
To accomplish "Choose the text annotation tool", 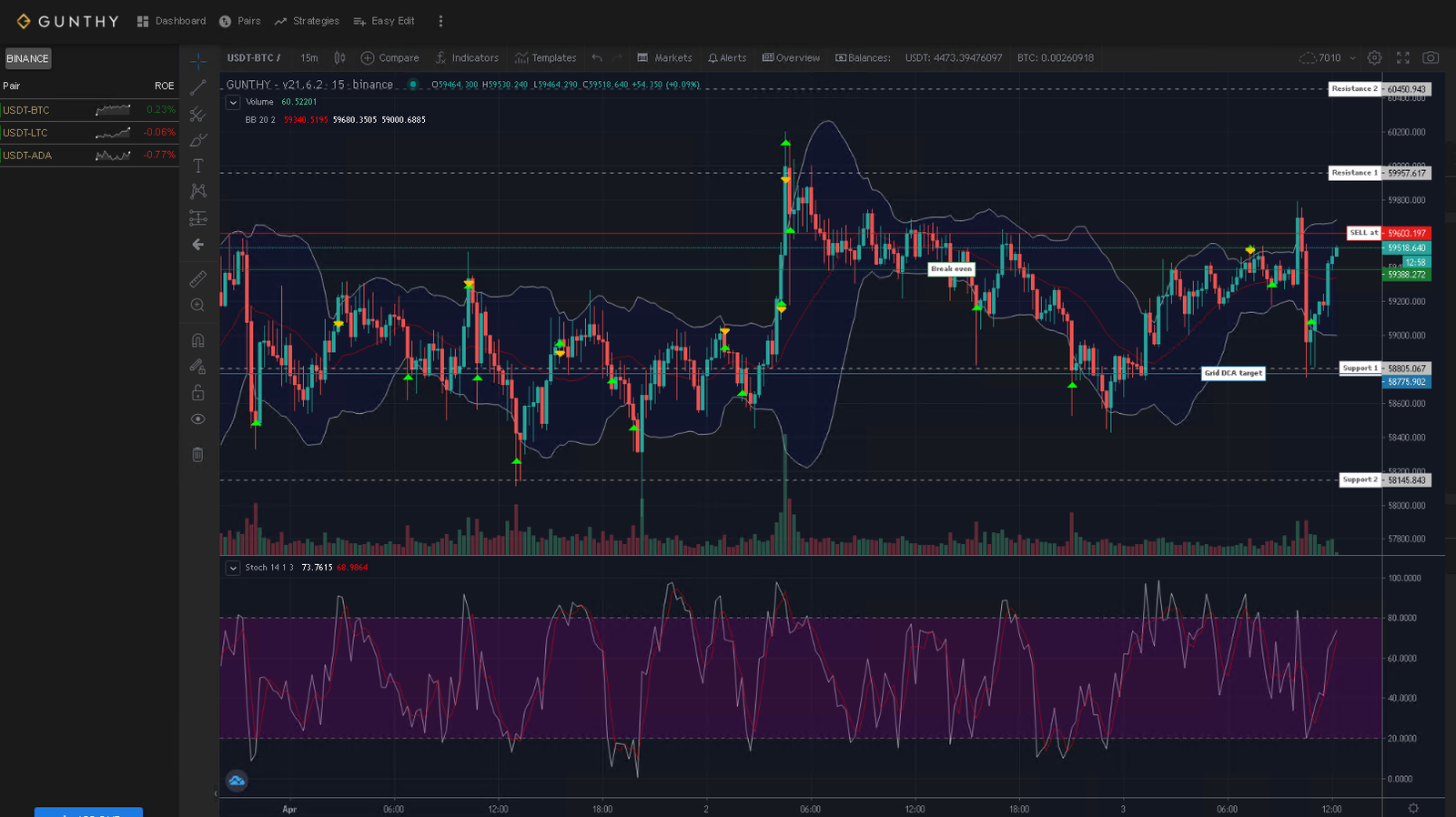I will pos(197,166).
